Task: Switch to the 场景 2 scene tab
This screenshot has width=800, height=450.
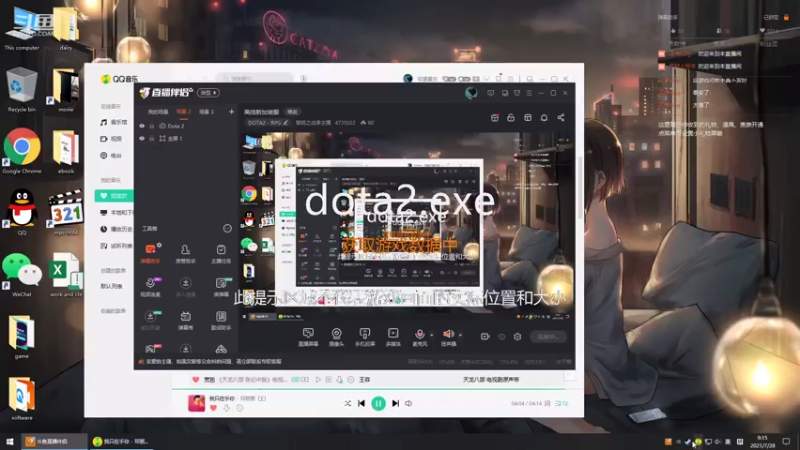Action: pyautogui.click(x=183, y=112)
